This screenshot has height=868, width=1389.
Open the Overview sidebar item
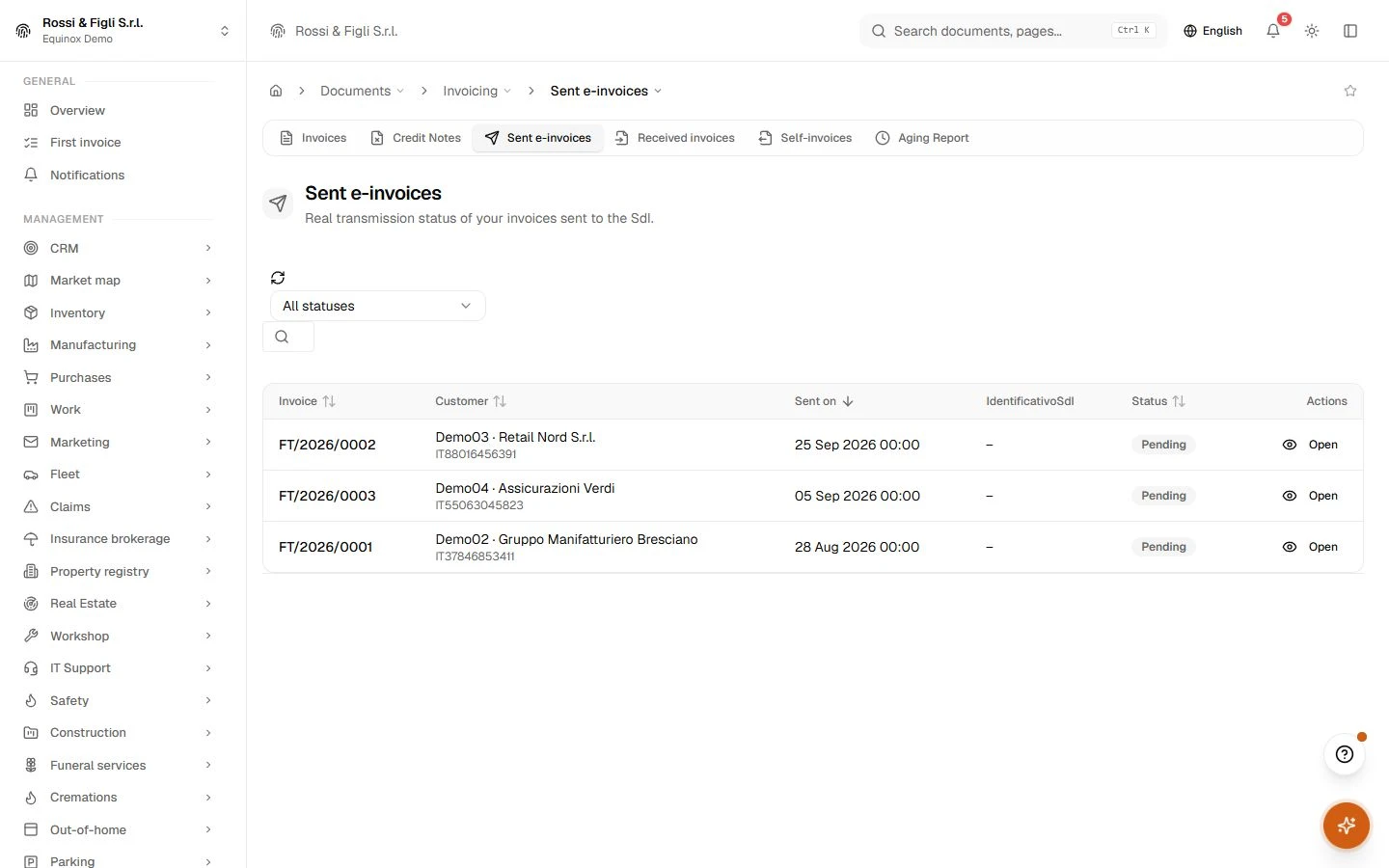(x=120, y=110)
